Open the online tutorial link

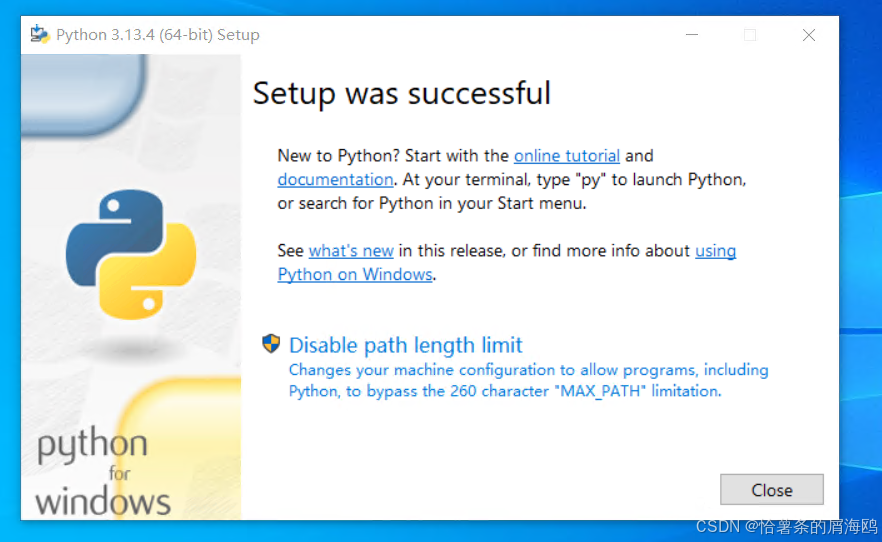pyautogui.click(x=566, y=156)
